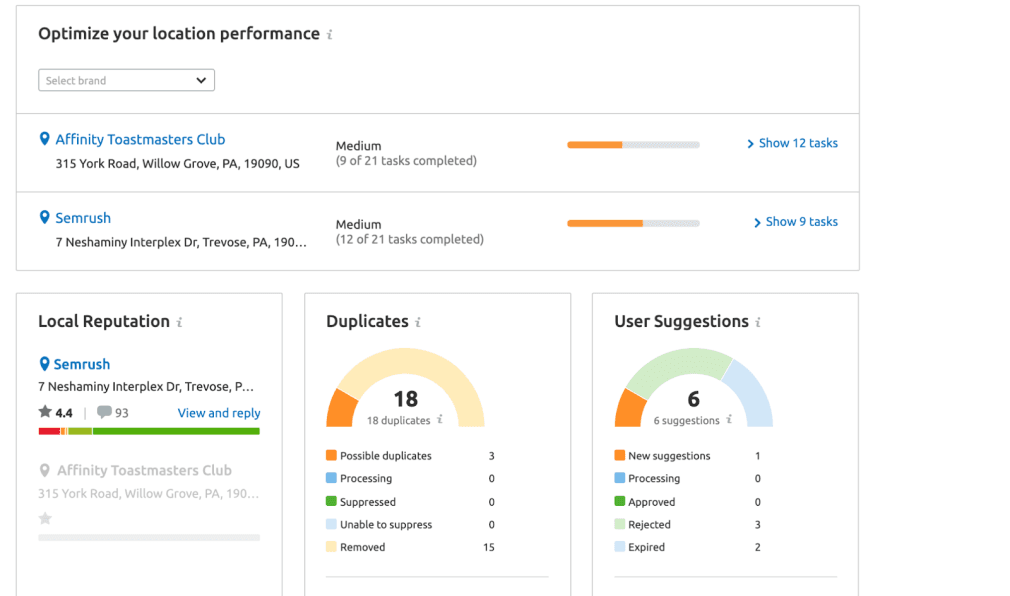The height and width of the screenshot is (596, 1010).
Task: Click View and reply link
Action: (x=219, y=413)
